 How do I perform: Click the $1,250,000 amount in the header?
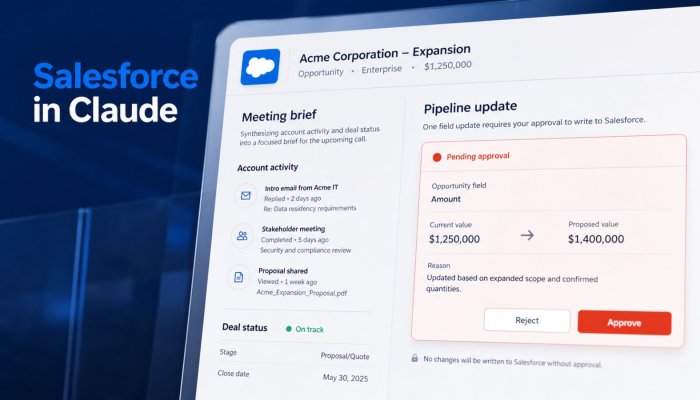(x=448, y=66)
